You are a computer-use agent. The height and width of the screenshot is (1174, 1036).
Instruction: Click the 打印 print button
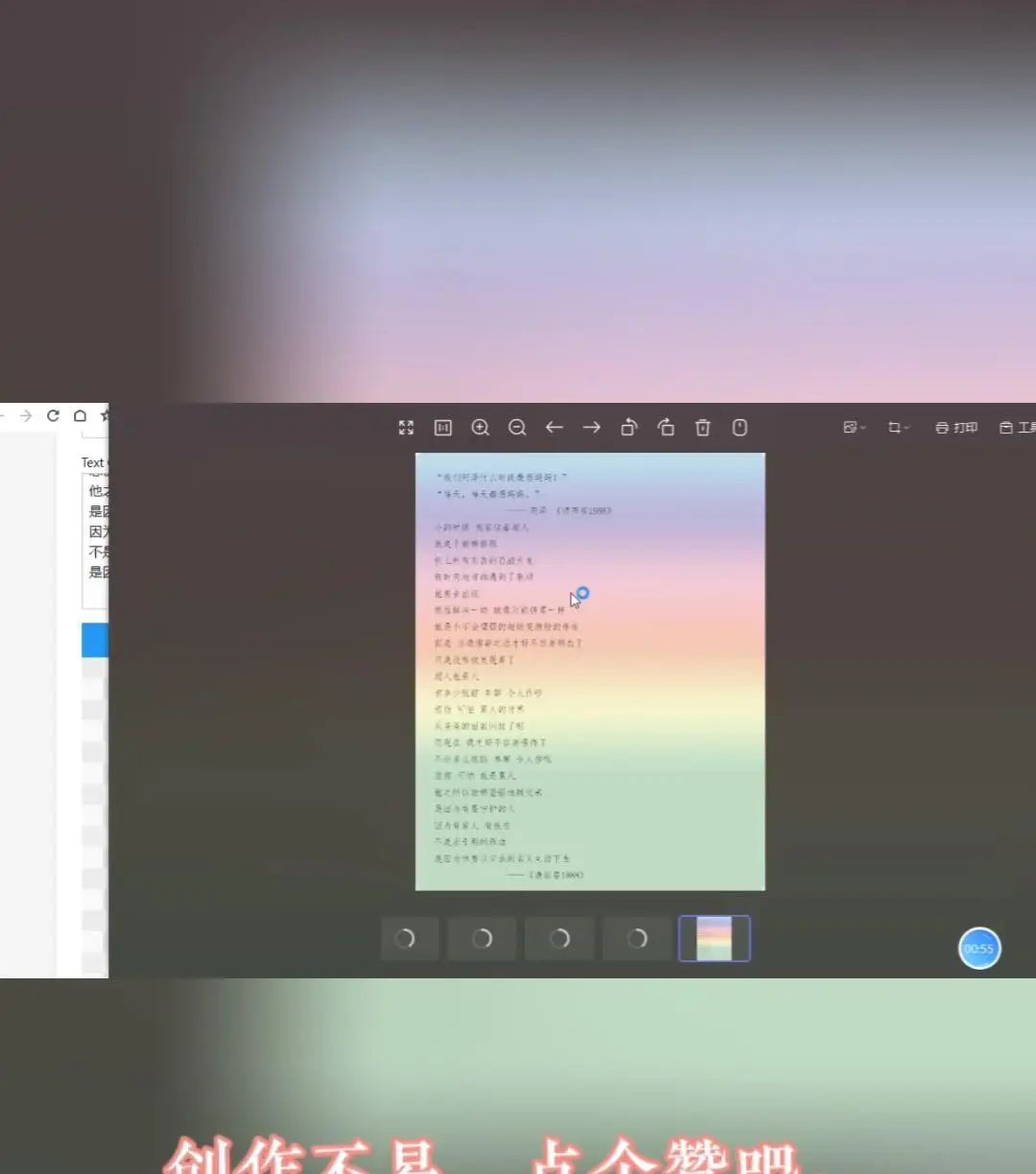coord(955,428)
